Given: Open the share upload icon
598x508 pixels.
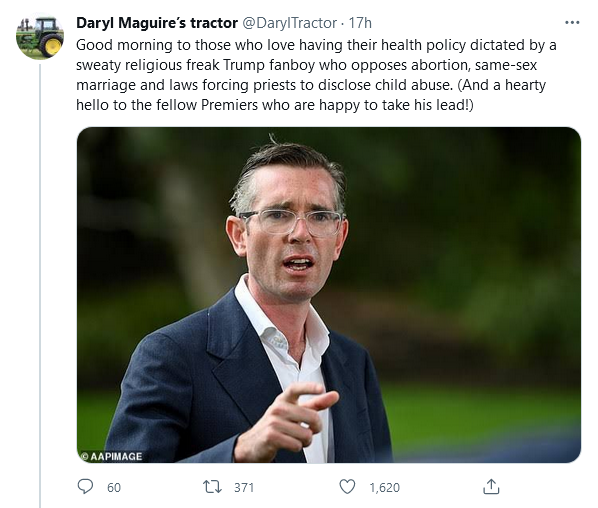Looking at the screenshot, I should [491, 487].
